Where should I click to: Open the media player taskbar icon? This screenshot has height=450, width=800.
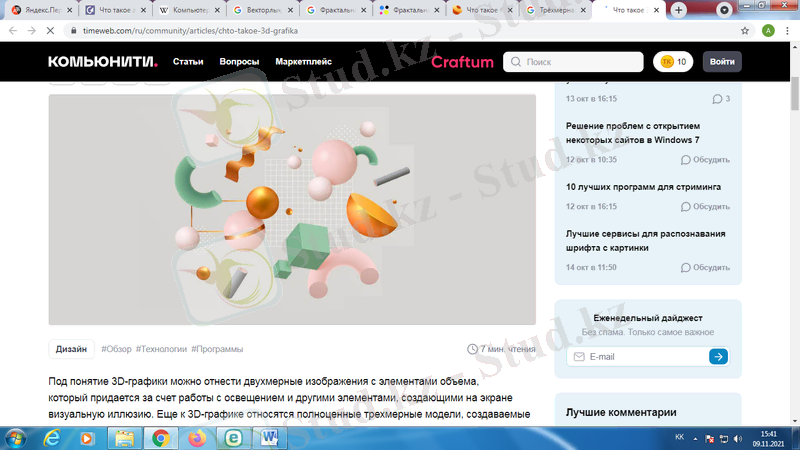pyautogui.click(x=87, y=438)
